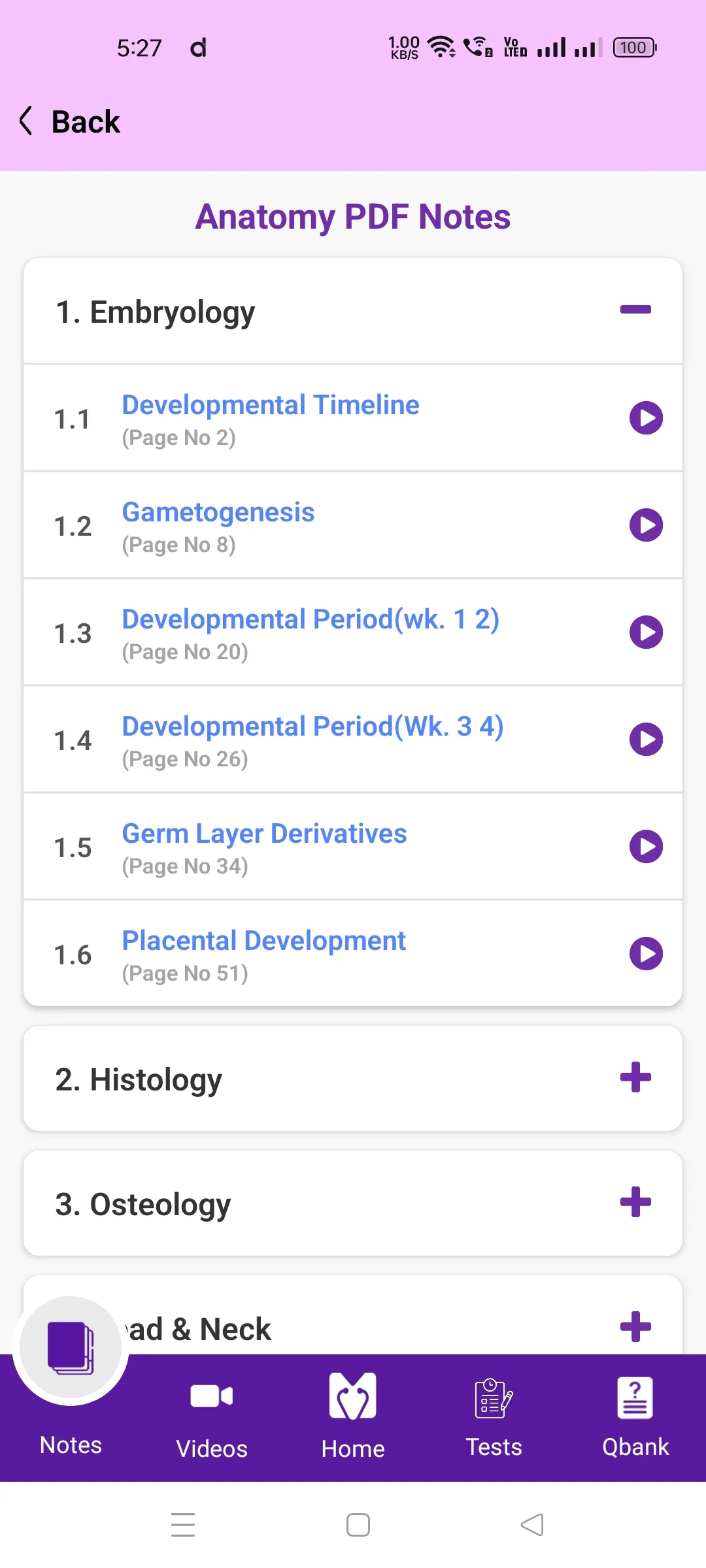Screen dimensions: 706x1568
Task: Switch to Tests tab label
Action: [494, 1447]
